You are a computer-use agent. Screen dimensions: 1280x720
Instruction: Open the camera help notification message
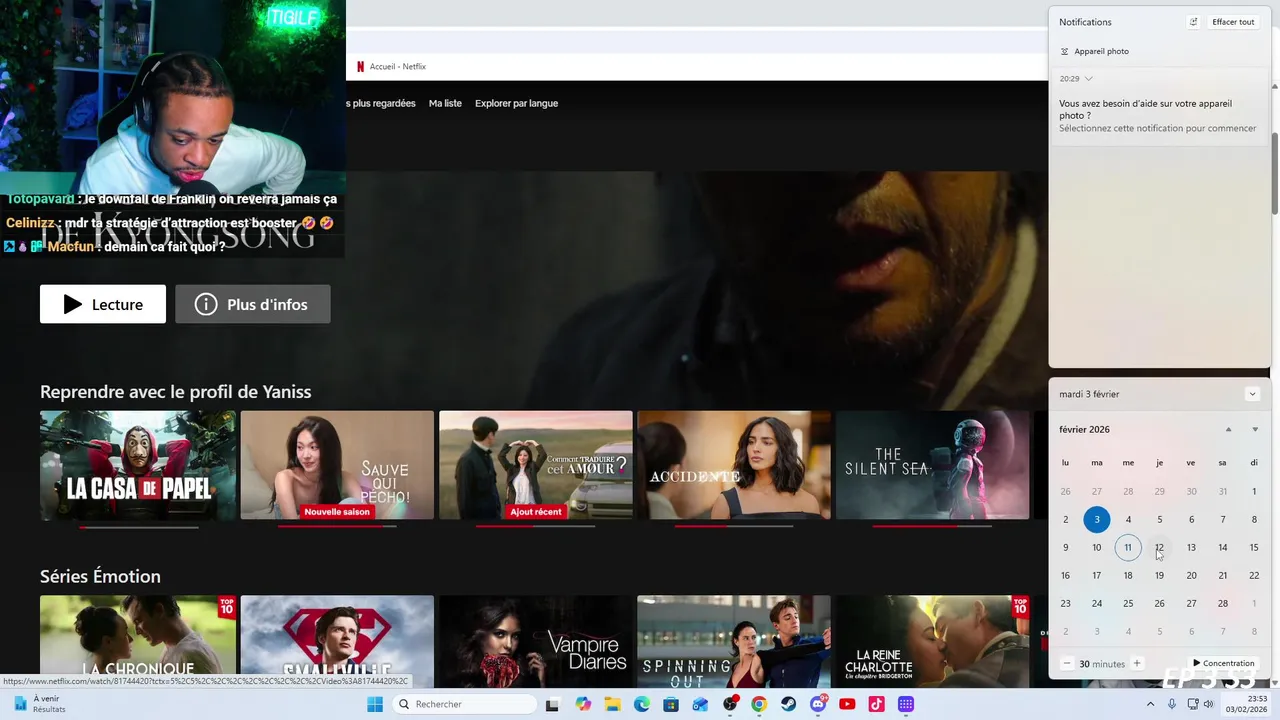tap(1158, 115)
